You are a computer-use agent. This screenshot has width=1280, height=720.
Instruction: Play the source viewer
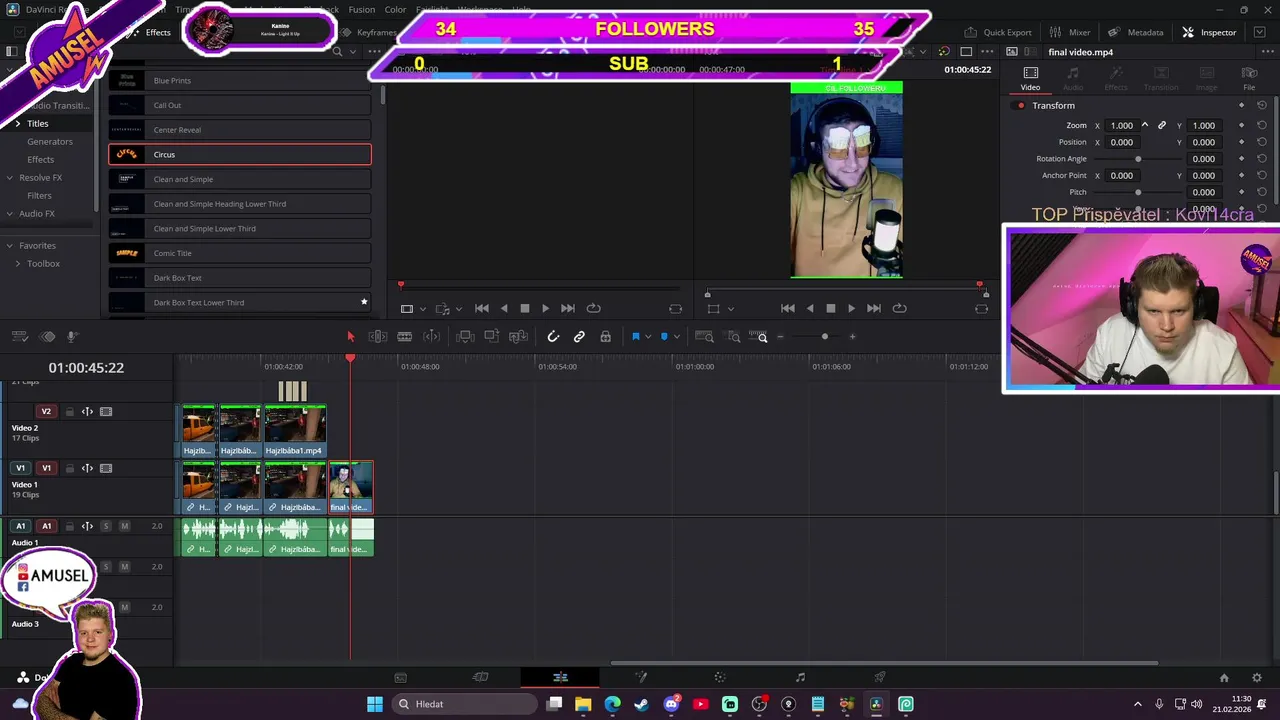tap(545, 308)
